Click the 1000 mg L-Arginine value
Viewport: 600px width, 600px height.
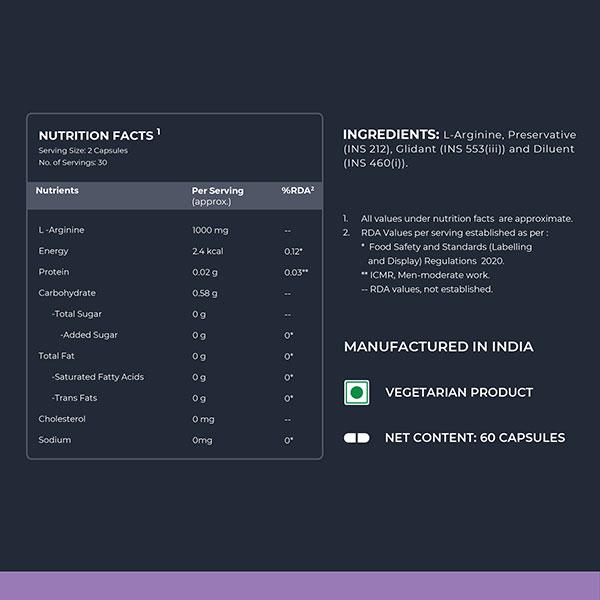(x=210, y=230)
